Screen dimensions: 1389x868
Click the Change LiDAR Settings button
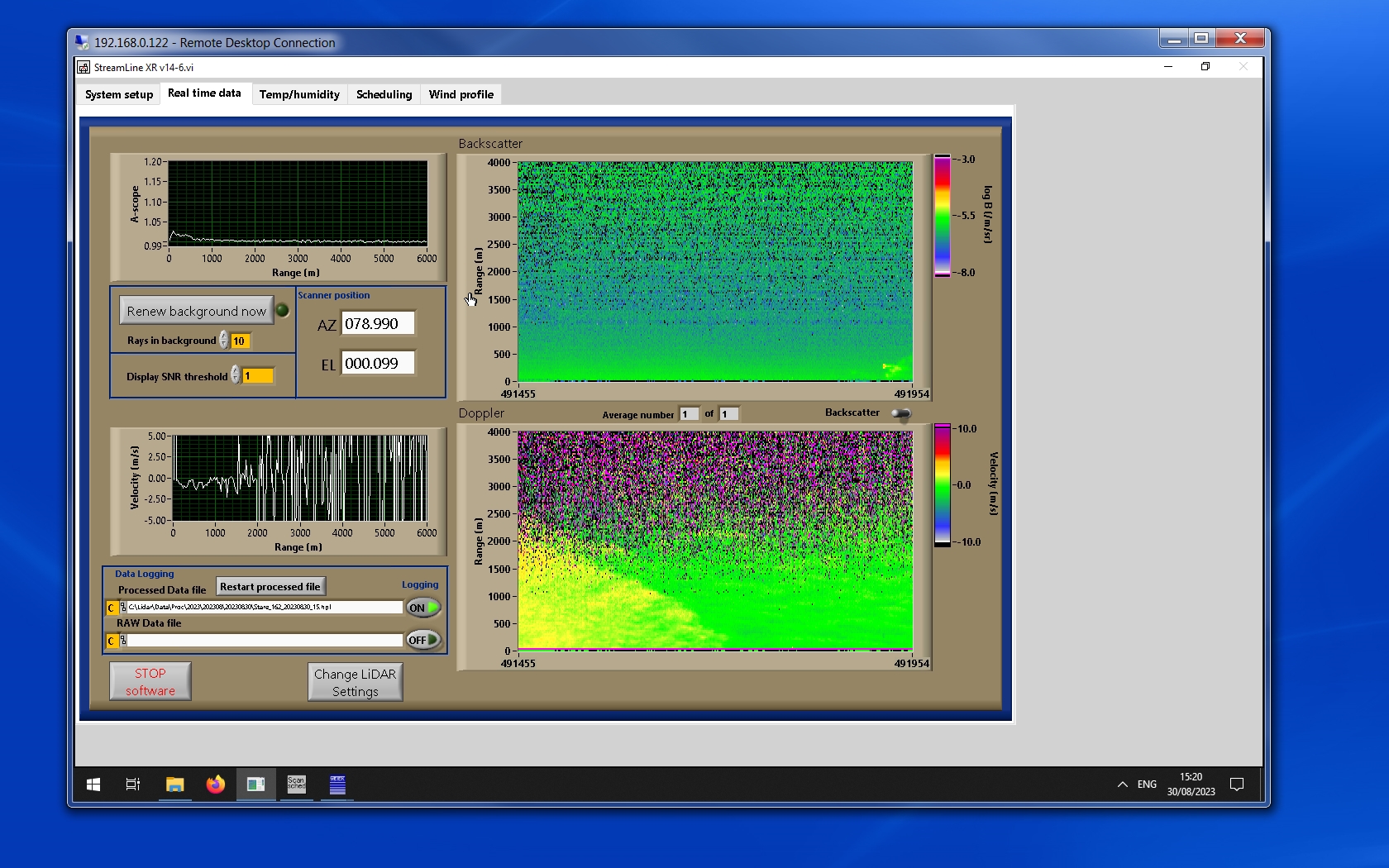pos(355,683)
